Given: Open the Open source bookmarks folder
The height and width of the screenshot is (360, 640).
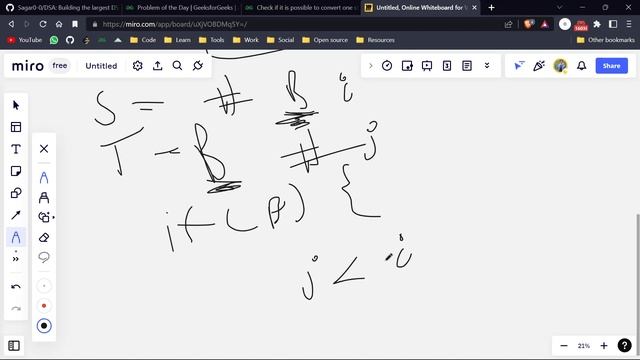Looking at the screenshot, I should click(x=325, y=40).
